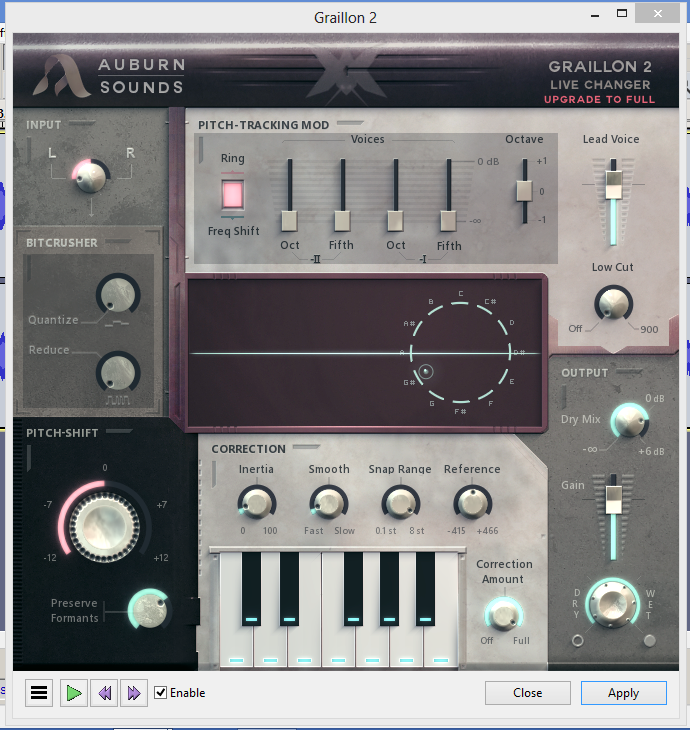The width and height of the screenshot is (690, 730).
Task: Click the Bitcrusher Quantize knob
Action: (118, 295)
